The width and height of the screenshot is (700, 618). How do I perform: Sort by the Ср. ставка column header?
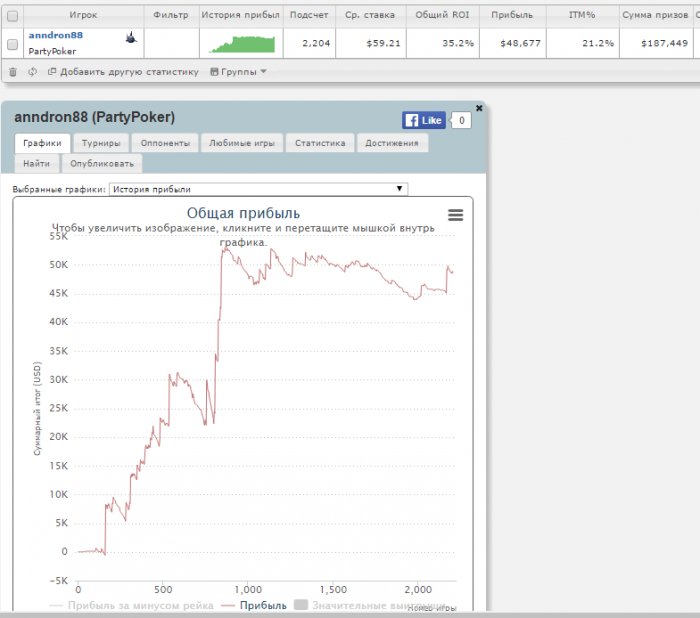click(x=370, y=15)
